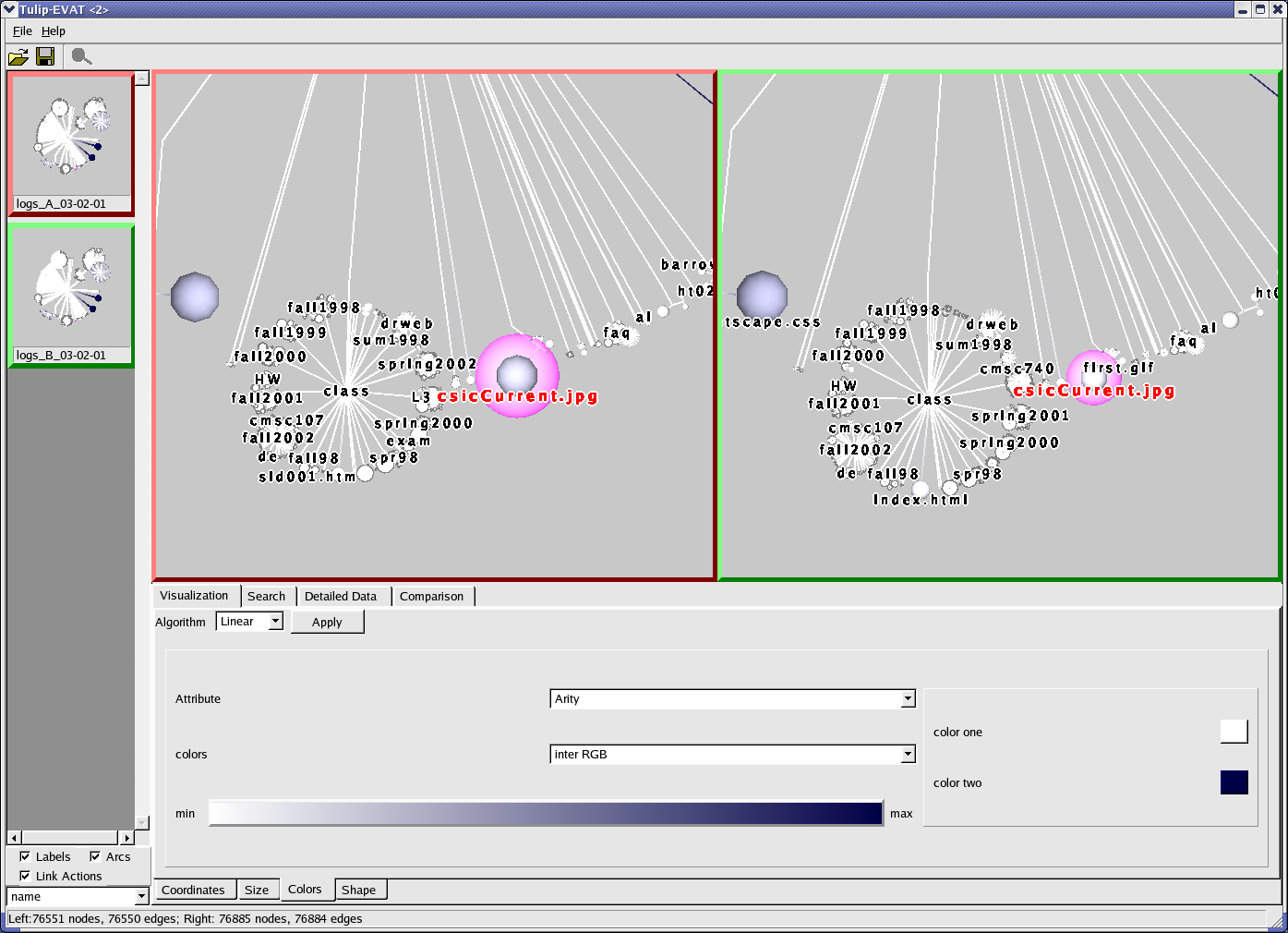The width and height of the screenshot is (1288, 933).
Task: Switch to the Comparison tab
Action: [x=431, y=597]
